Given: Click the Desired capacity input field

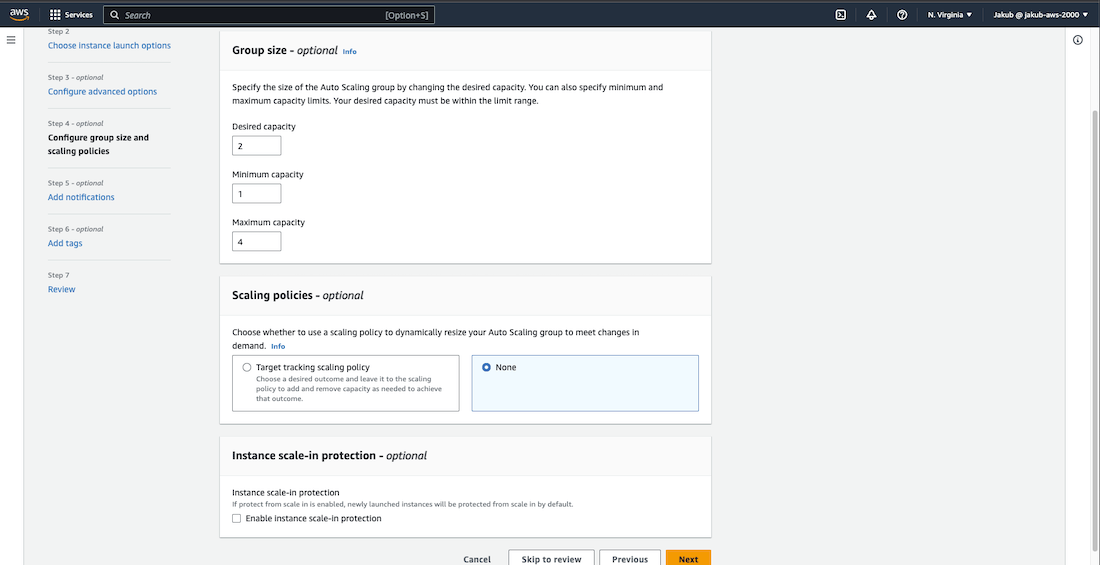Looking at the screenshot, I should pyautogui.click(x=256, y=146).
